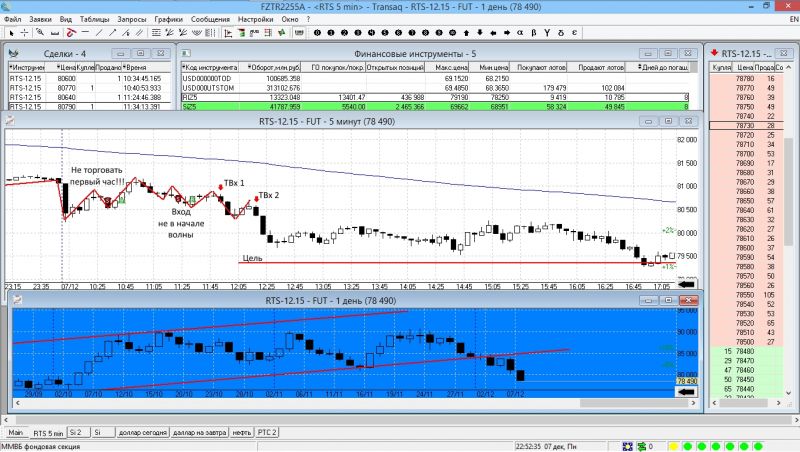This screenshot has height=452, width=800.
Task: Click the red-green order book icon
Action: tap(241, 33)
